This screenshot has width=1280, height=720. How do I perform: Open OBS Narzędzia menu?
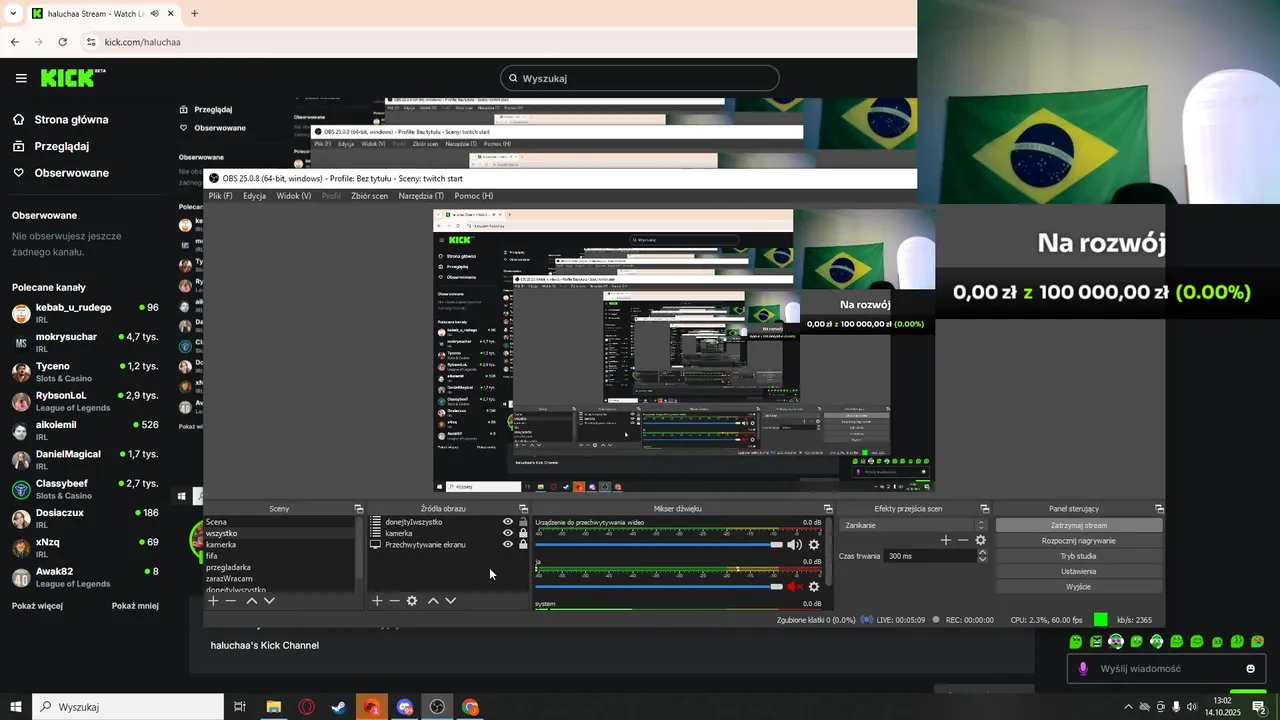421,196
